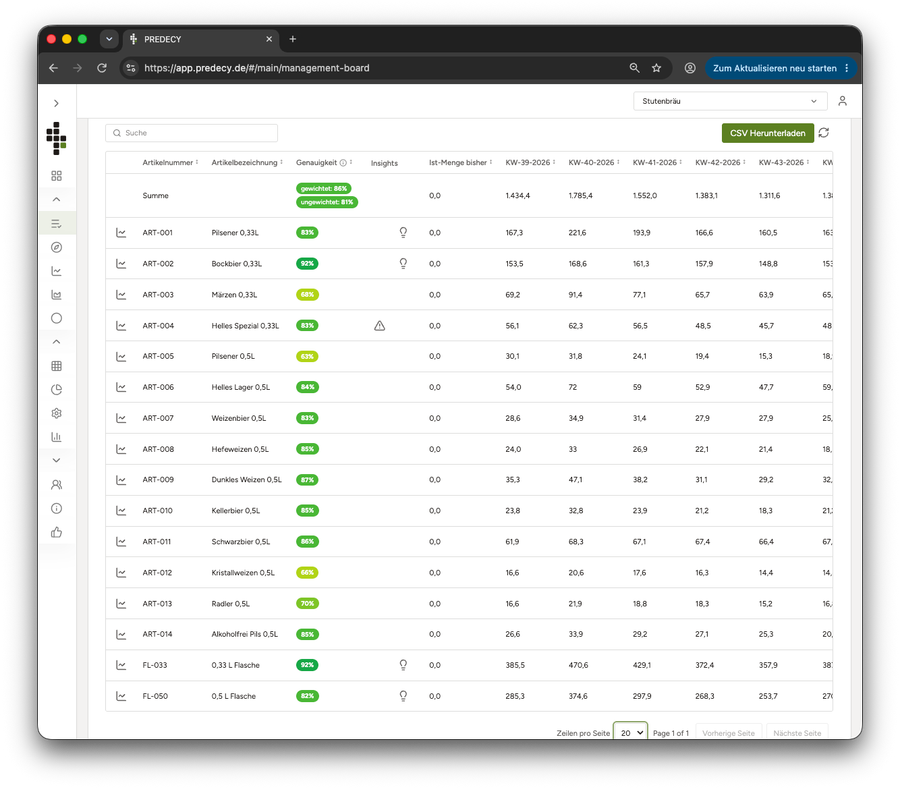This screenshot has height=789, width=900.
Task: Sort by the Ist-Menge bisher column header
Action: point(460,163)
